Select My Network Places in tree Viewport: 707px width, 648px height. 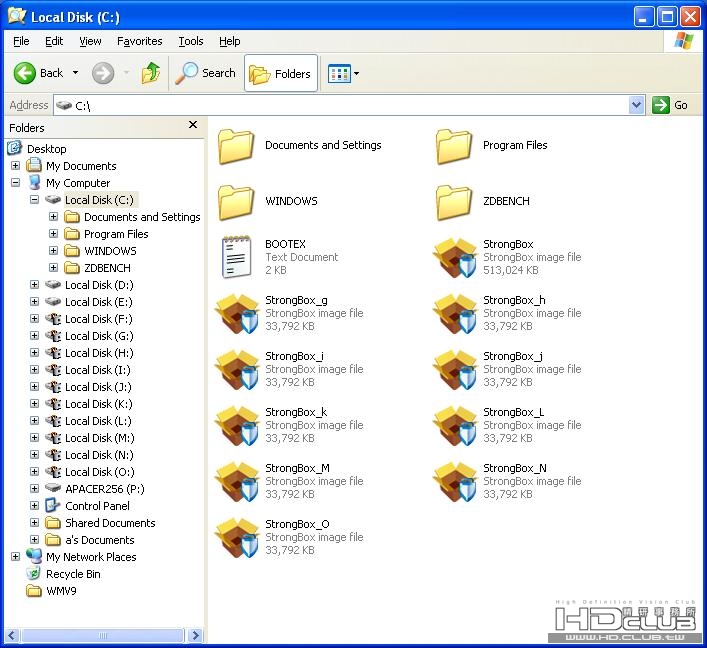coord(91,557)
